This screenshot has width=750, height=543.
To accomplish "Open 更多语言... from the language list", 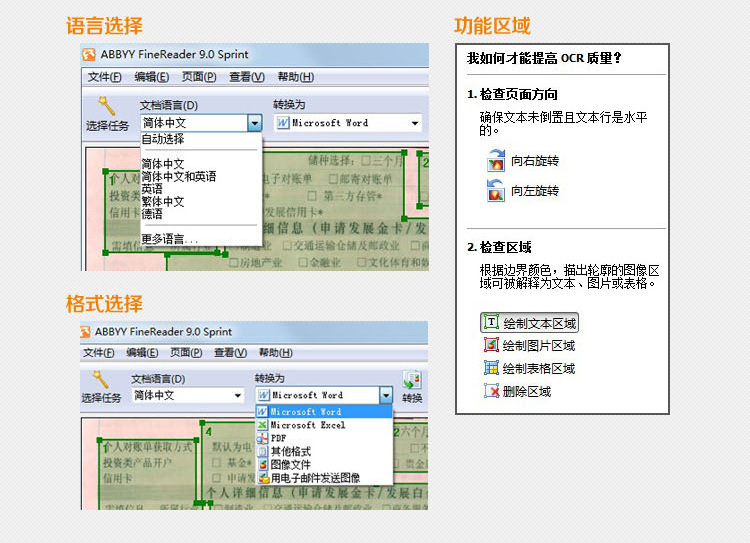I will click(170, 239).
